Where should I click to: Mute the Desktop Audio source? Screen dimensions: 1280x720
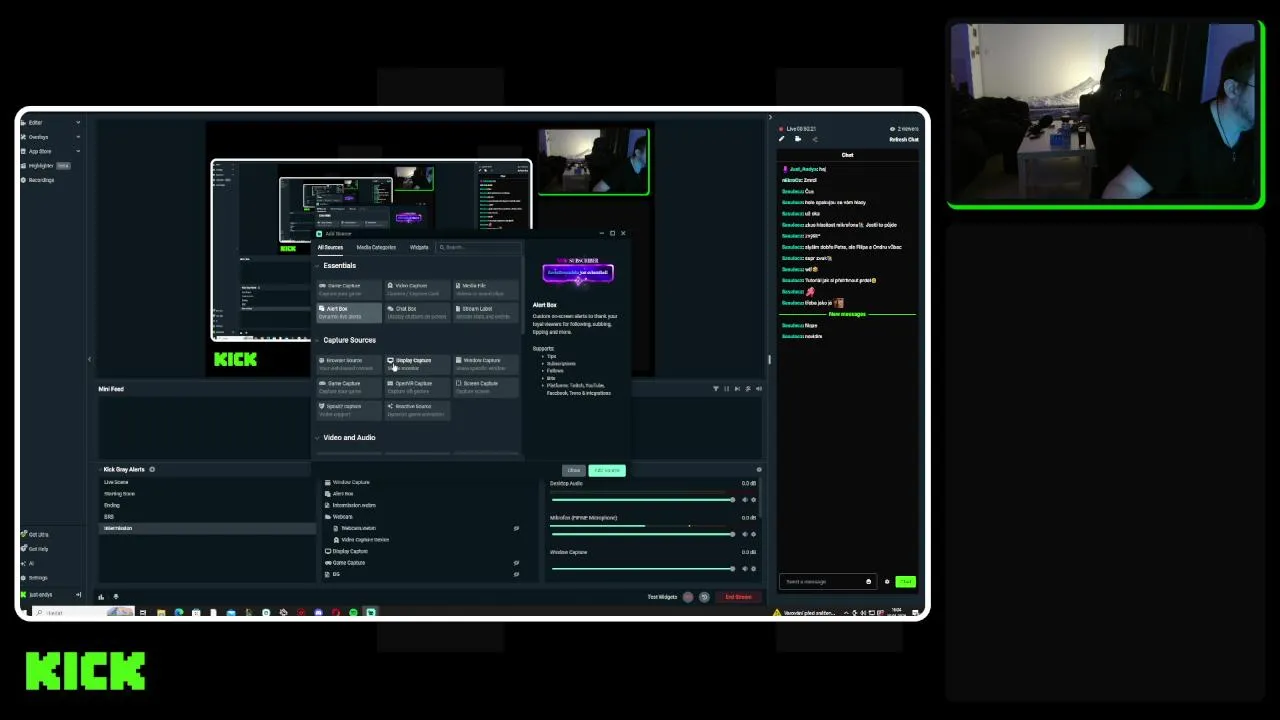coord(744,500)
